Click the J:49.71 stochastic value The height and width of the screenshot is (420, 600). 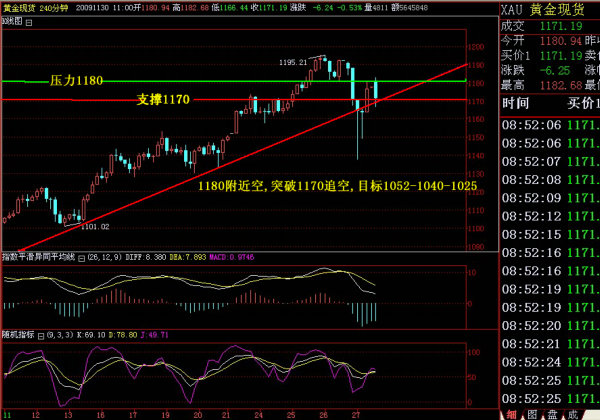154,335
